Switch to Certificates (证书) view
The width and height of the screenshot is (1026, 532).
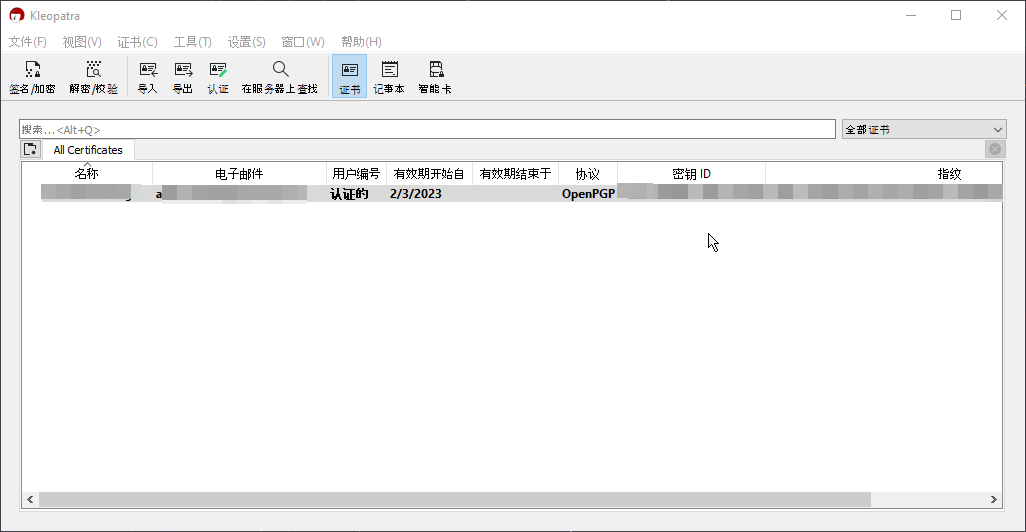tap(349, 77)
